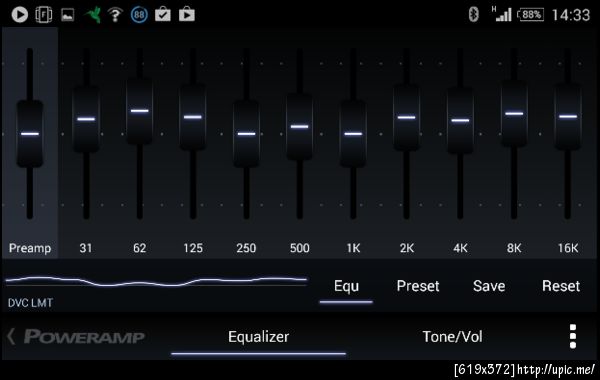Click the 250 frequency label
Image resolution: width=600 pixels, height=380 pixels.
pyautogui.click(x=246, y=248)
